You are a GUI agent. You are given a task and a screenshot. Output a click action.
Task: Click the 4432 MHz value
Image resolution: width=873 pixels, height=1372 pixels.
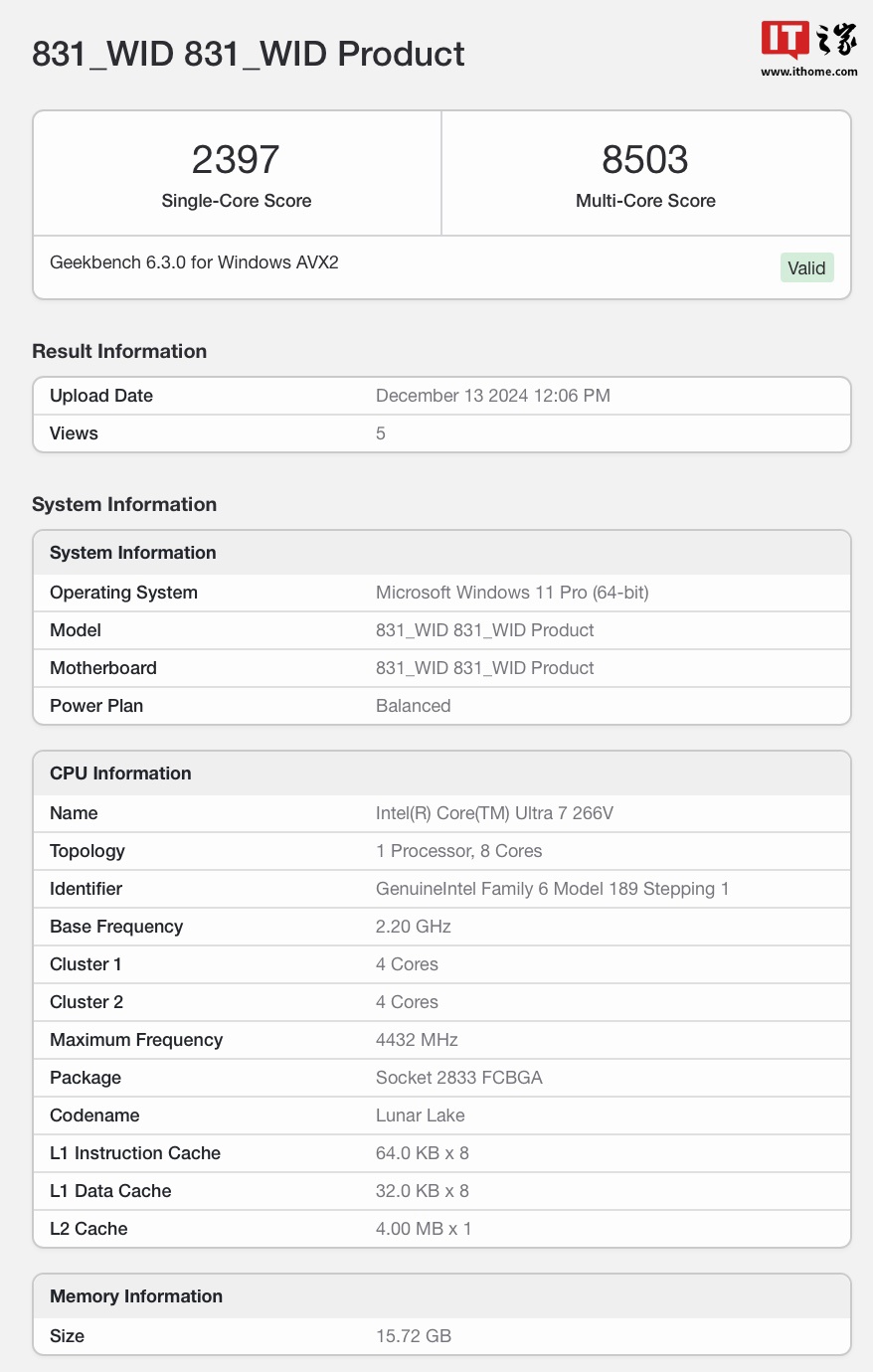pos(417,1040)
